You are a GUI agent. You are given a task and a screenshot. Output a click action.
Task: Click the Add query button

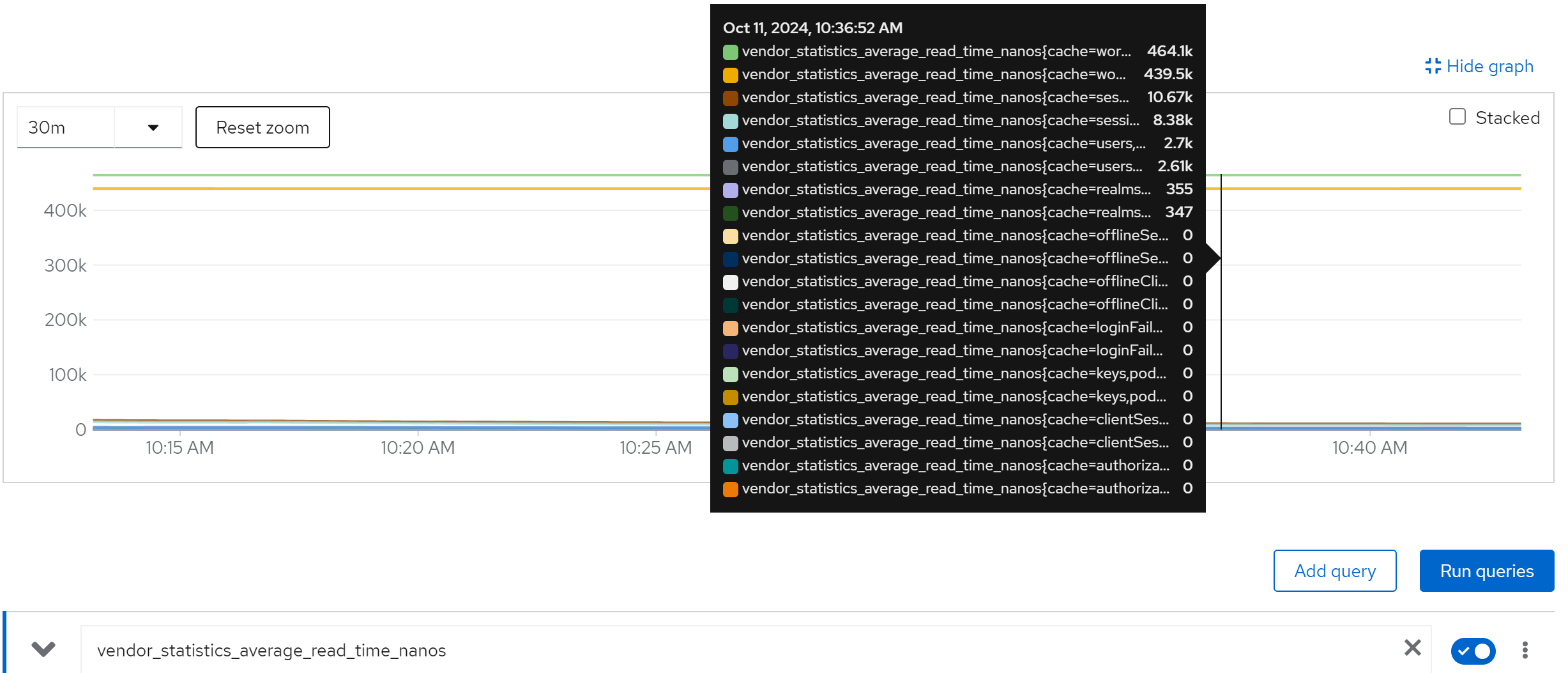pyautogui.click(x=1334, y=571)
